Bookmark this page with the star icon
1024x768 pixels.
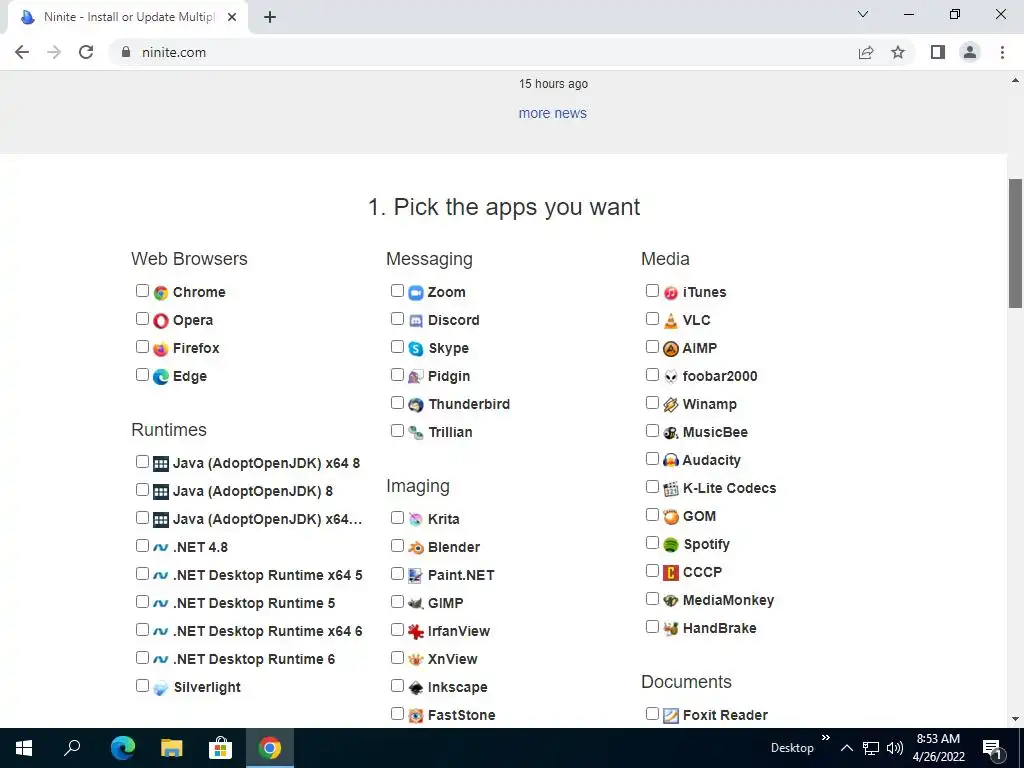[898, 52]
